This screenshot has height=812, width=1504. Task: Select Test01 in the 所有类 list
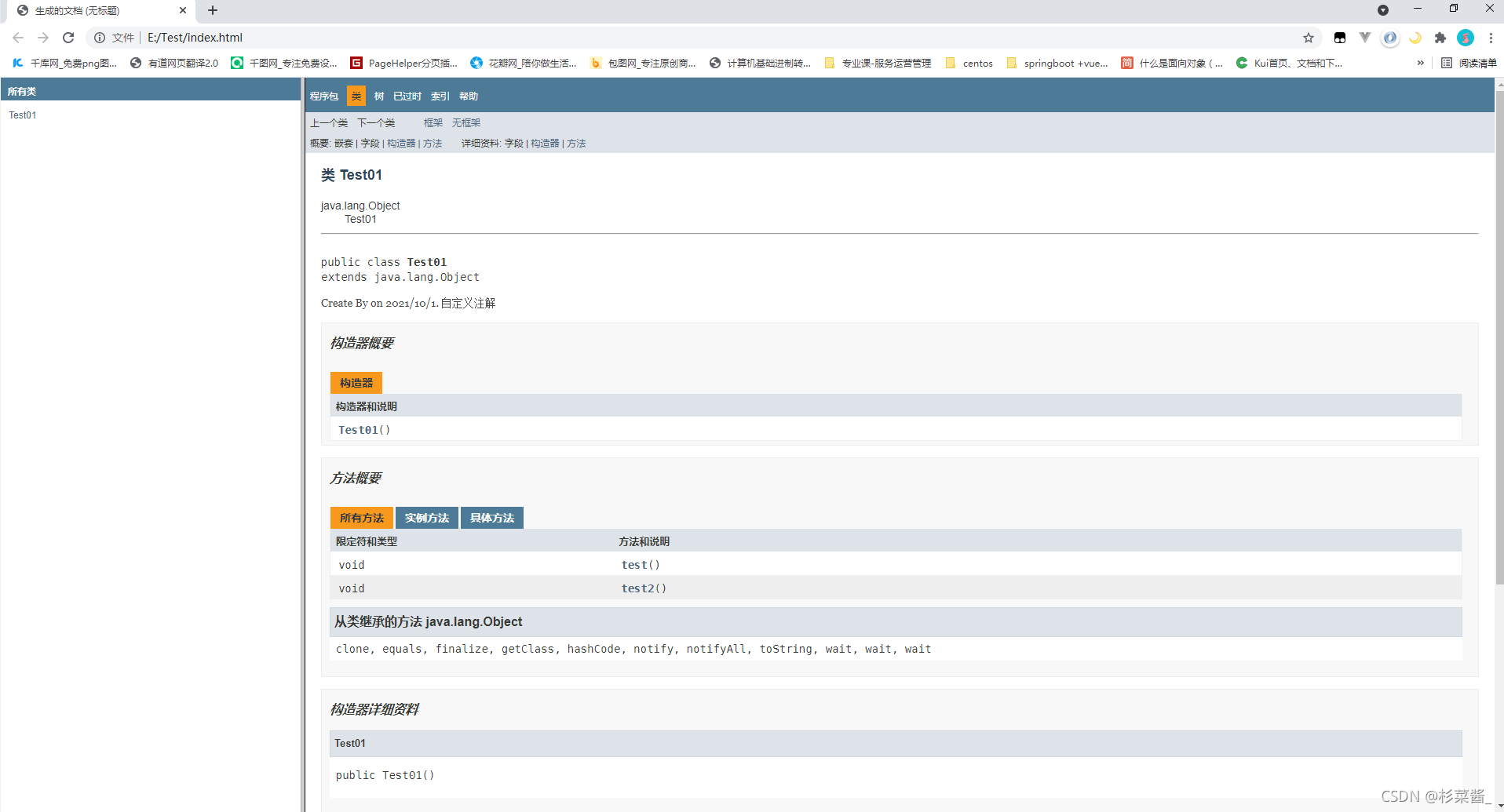[23, 115]
